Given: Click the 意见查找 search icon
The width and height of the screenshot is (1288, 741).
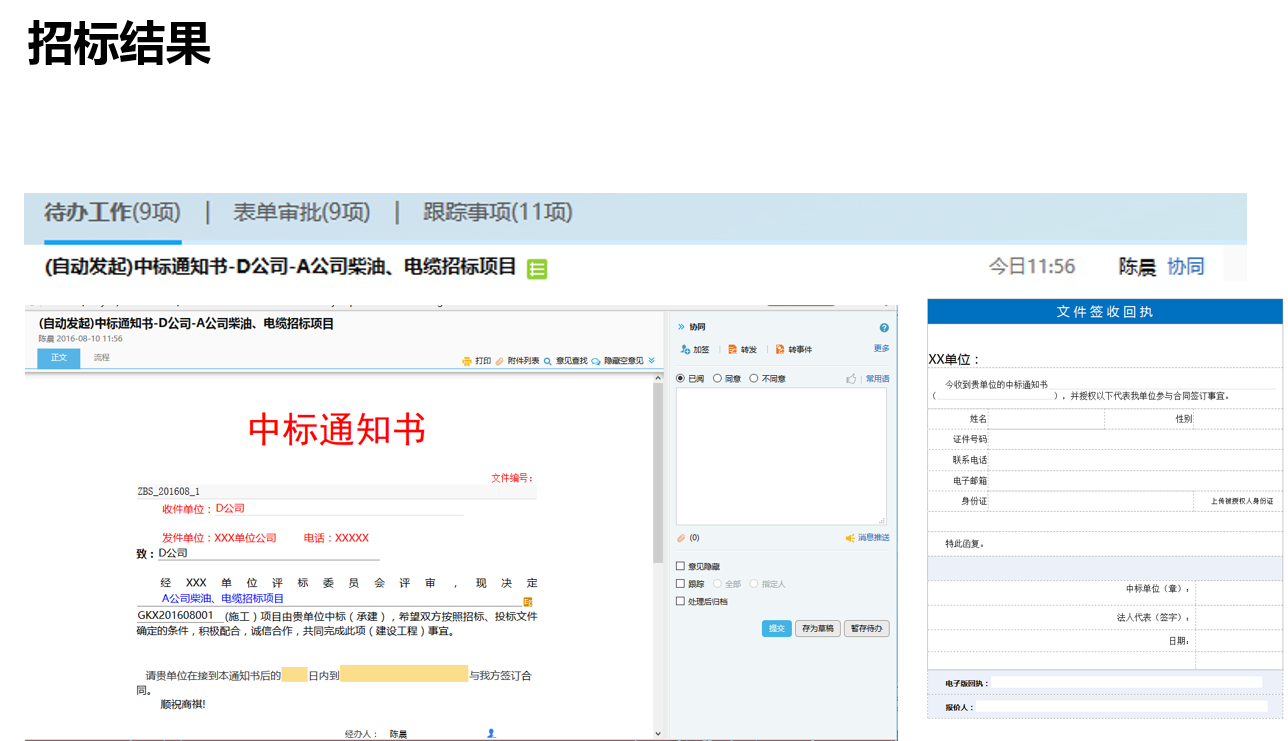Looking at the screenshot, I should (x=548, y=361).
